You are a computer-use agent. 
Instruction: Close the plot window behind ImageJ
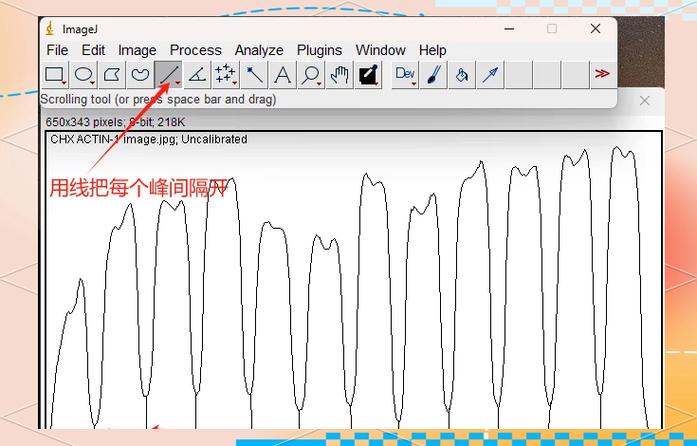click(645, 101)
